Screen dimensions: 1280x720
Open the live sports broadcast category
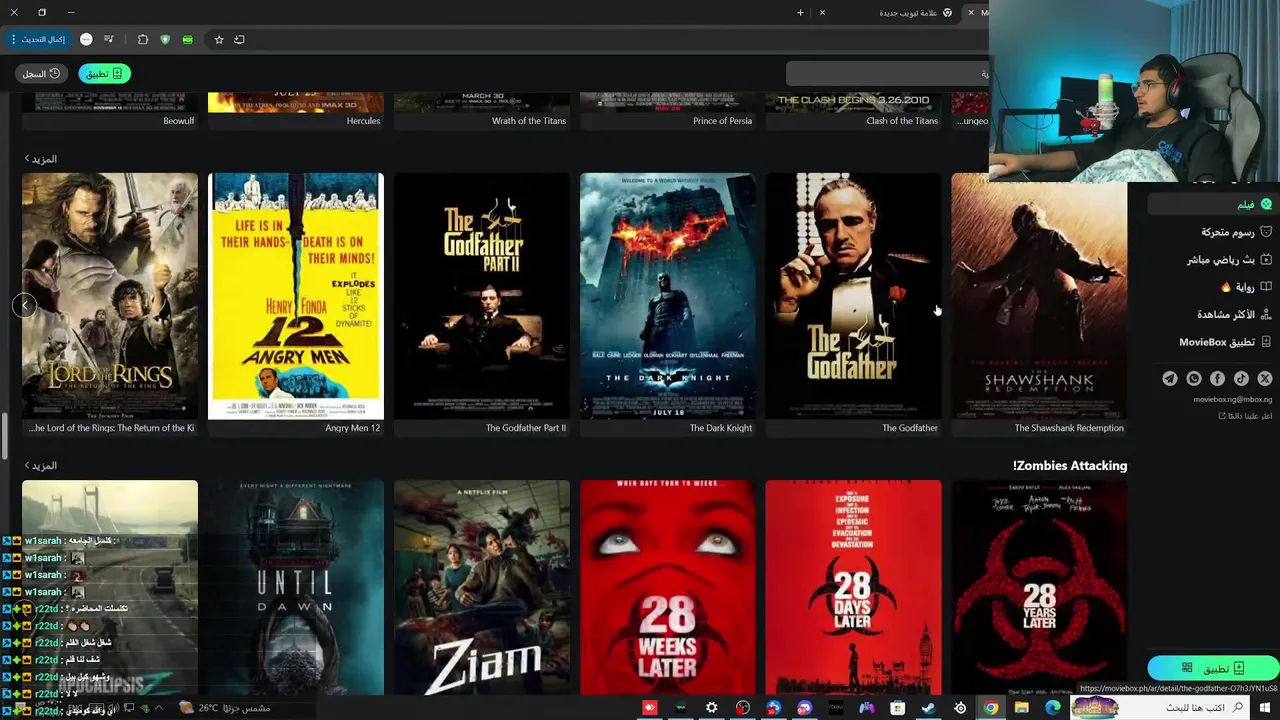pos(1229,260)
